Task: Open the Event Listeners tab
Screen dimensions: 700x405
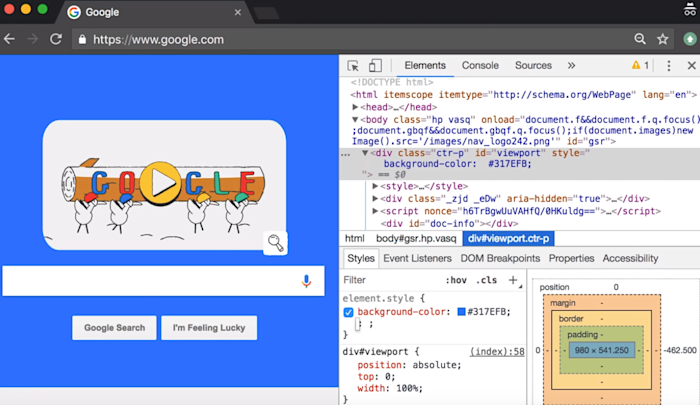Action: click(x=417, y=259)
